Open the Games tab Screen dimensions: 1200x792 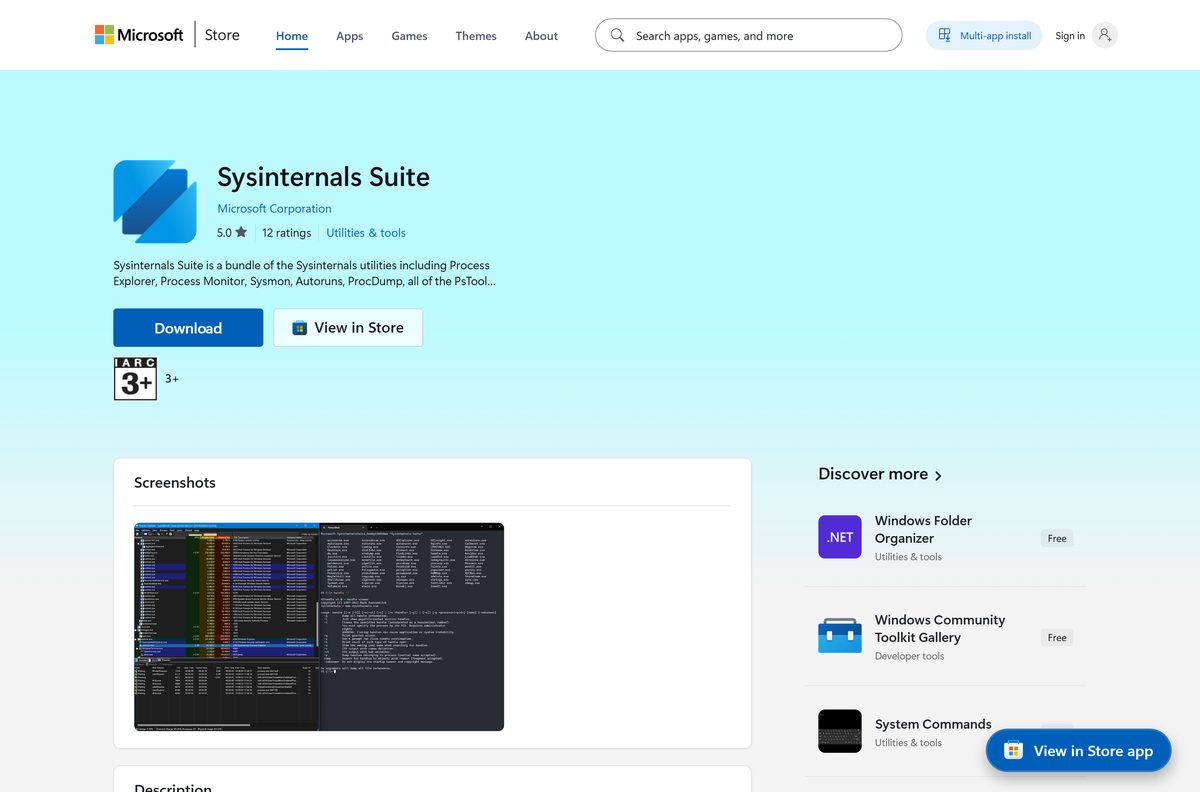click(x=409, y=36)
